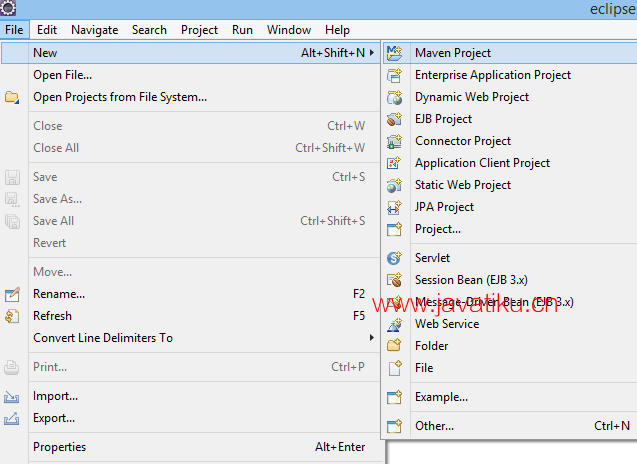
Task: Click the Static Web Project icon
Action: pos(394,185)
